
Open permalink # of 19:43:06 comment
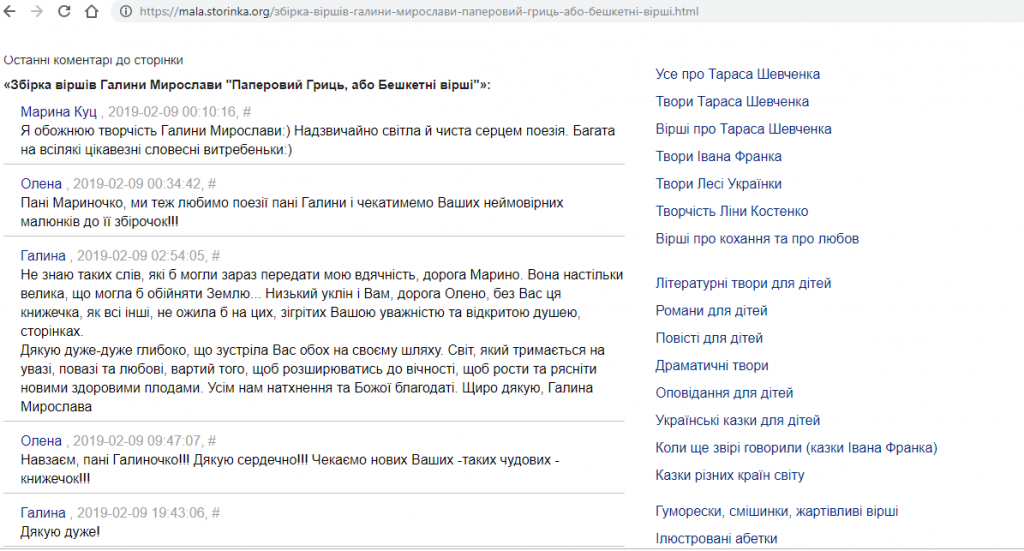coord(216,512)
